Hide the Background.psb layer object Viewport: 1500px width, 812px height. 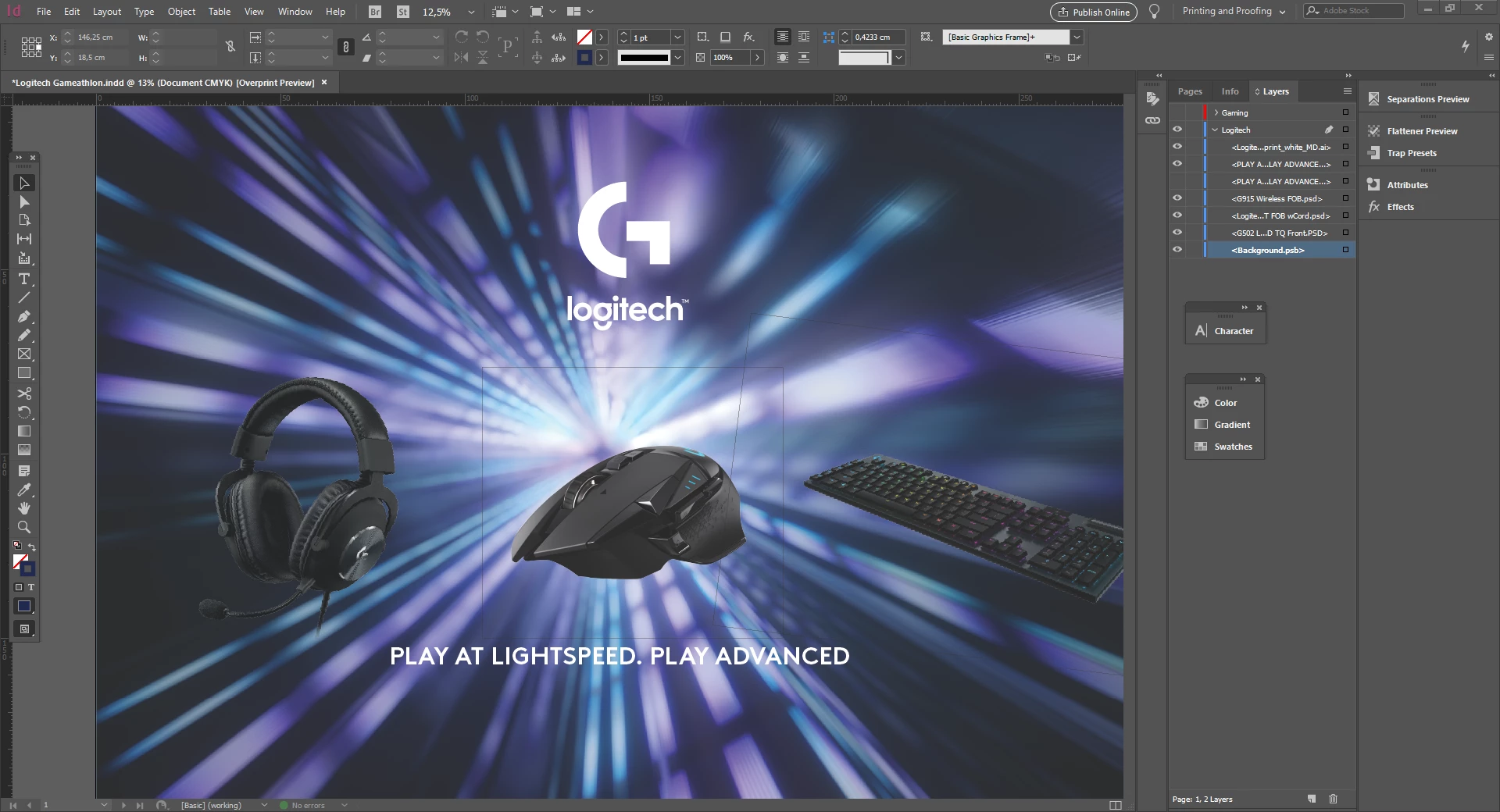[x=1177, y=250]
